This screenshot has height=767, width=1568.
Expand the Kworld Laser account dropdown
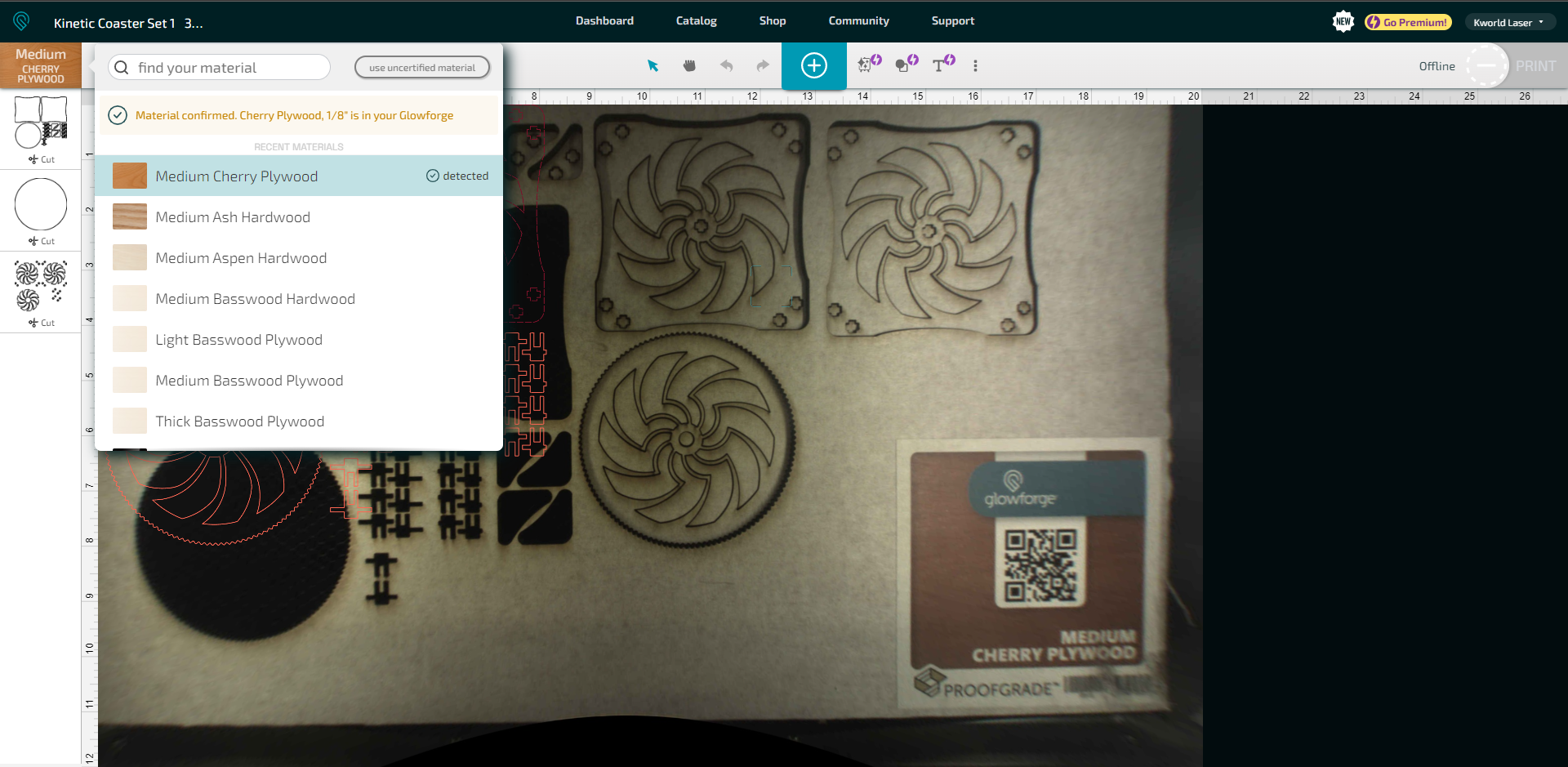(x=1509, y=22)
